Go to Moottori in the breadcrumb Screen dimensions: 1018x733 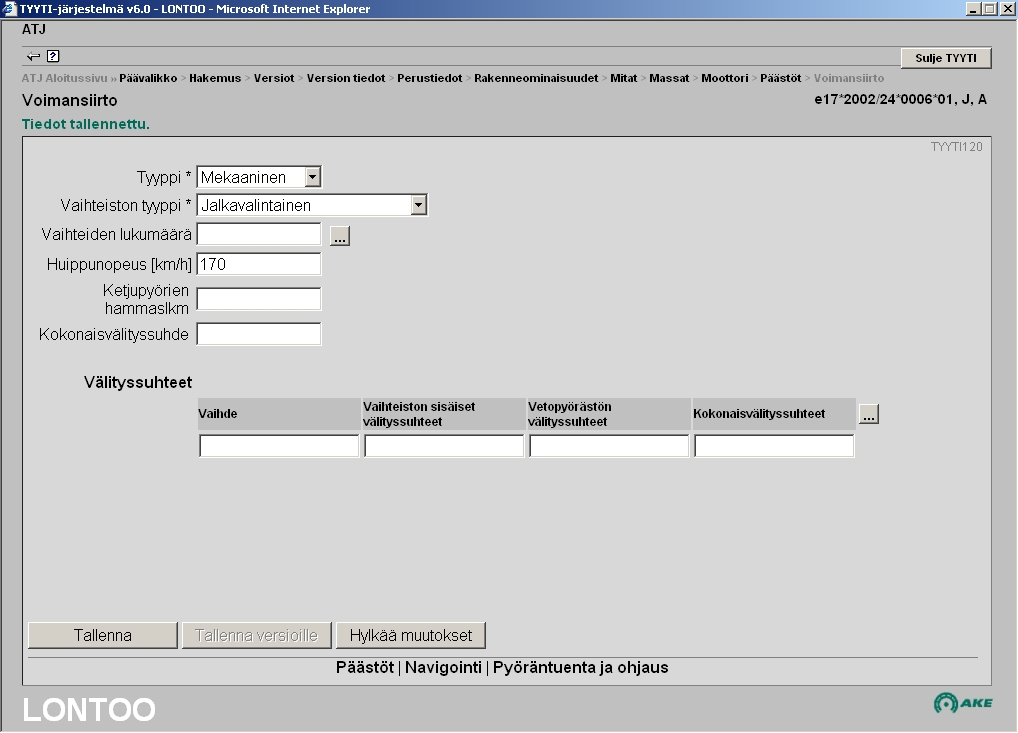(x=725, y=78)
